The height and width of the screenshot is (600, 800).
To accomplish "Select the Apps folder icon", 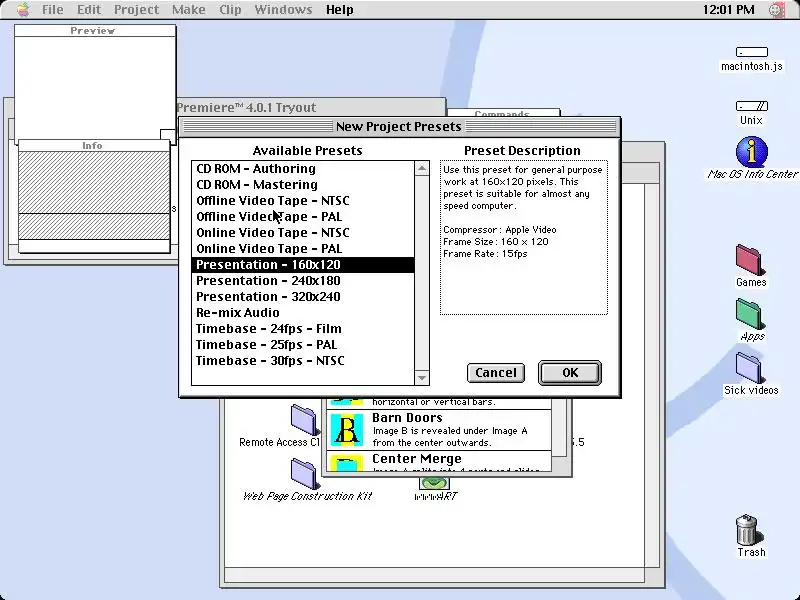I will [x=749, y=314].
